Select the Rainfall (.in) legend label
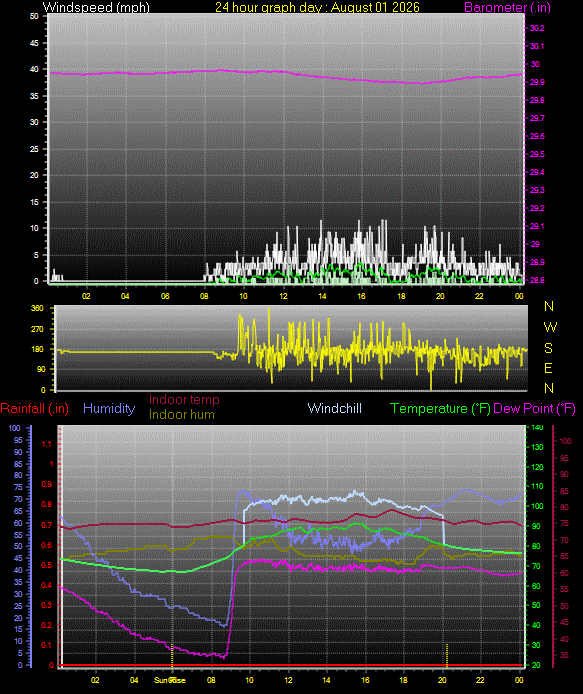583x694 pixels. pyautogui.click(x=35, y=408)
